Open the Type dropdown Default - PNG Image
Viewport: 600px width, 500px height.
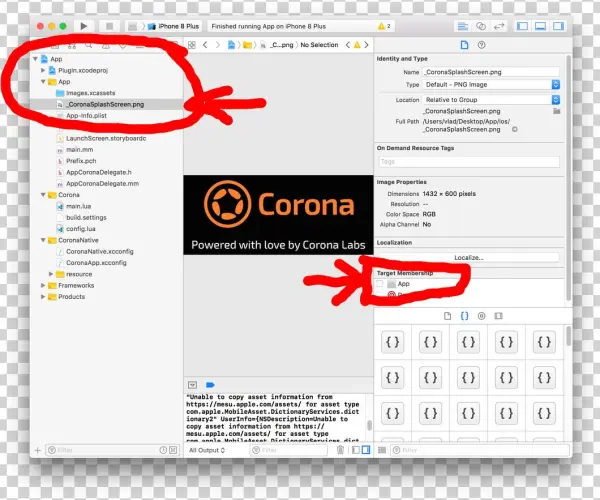pyautogui.click(x=491, y=85)
